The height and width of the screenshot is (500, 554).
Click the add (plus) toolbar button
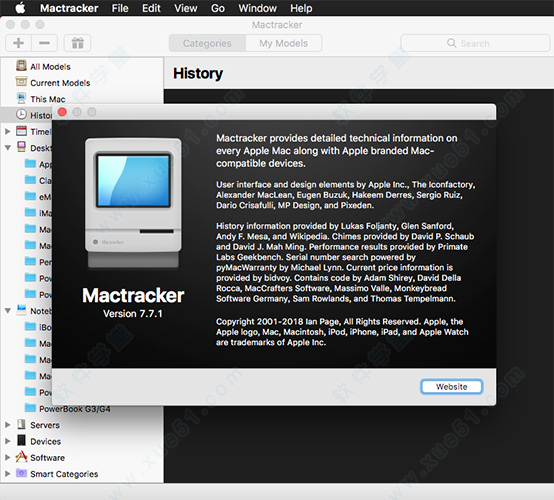18,43
